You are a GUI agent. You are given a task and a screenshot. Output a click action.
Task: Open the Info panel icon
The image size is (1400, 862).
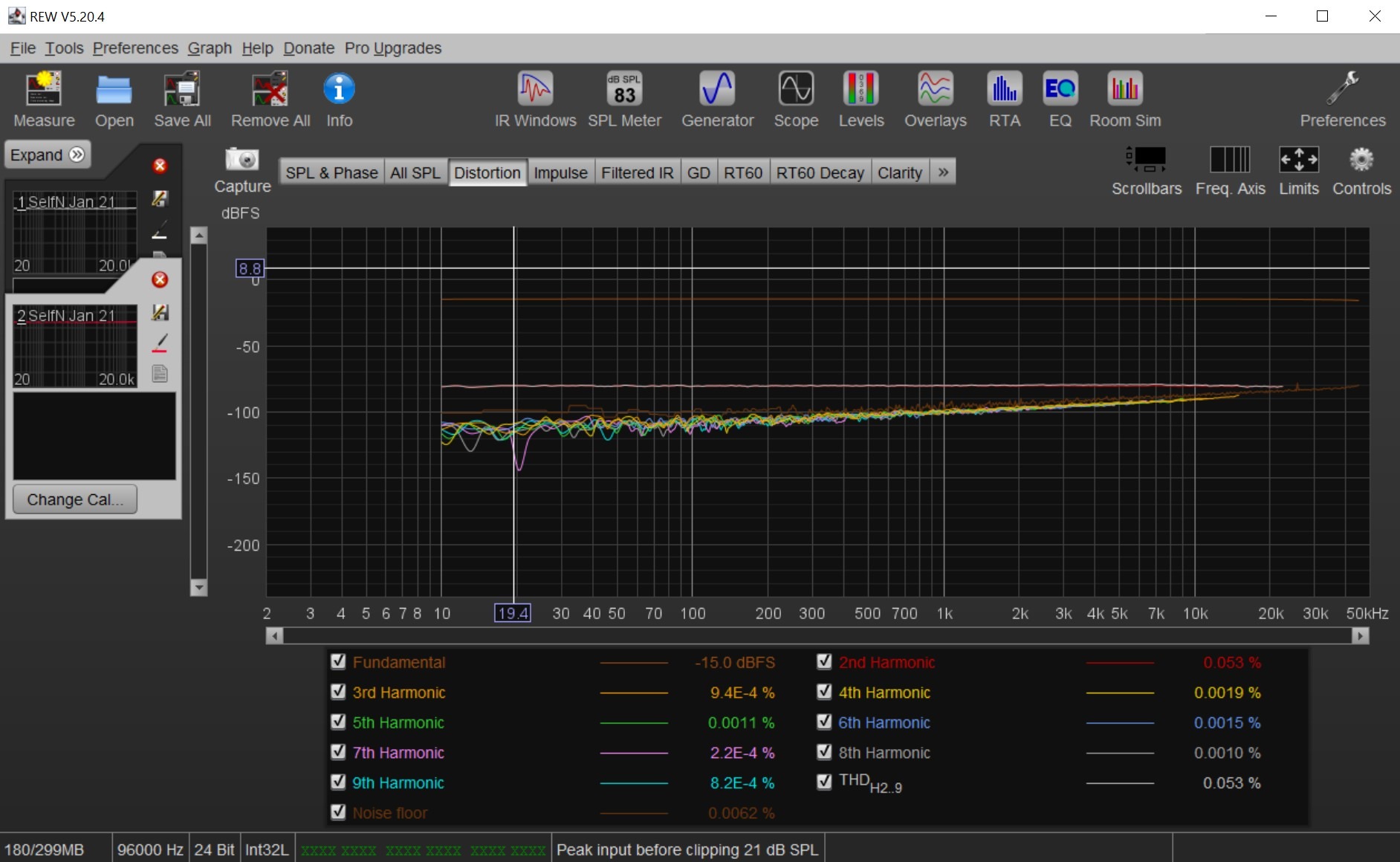click(339, 89)
